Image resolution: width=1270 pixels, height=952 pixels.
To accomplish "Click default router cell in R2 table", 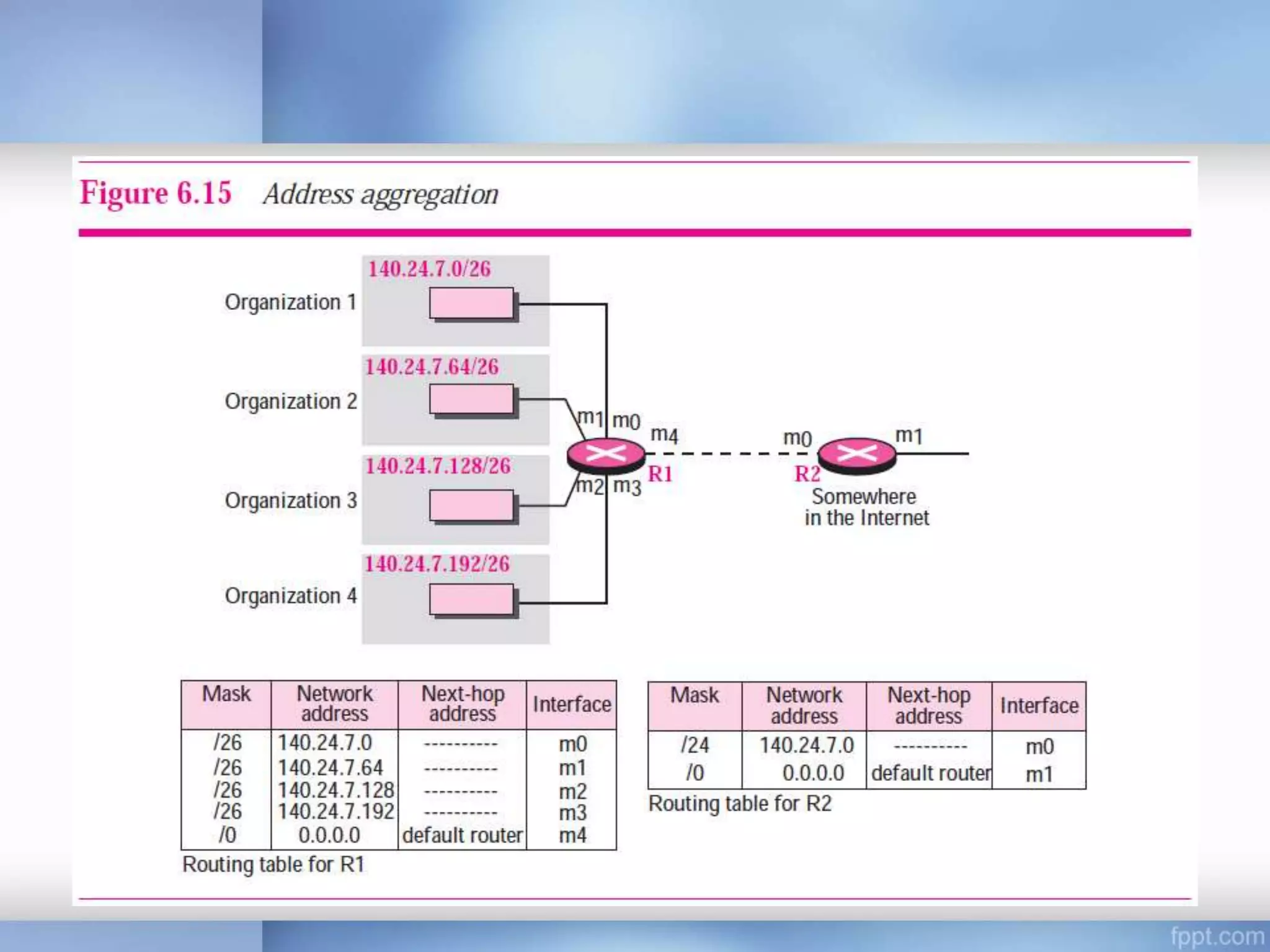I will coord(930,773).
